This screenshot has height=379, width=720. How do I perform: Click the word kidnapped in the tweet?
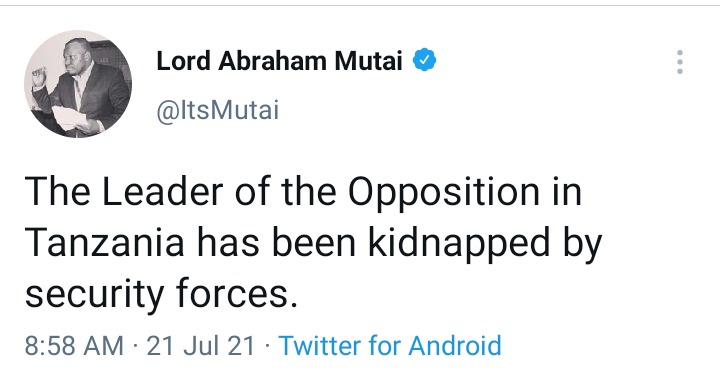coord(459,243)
